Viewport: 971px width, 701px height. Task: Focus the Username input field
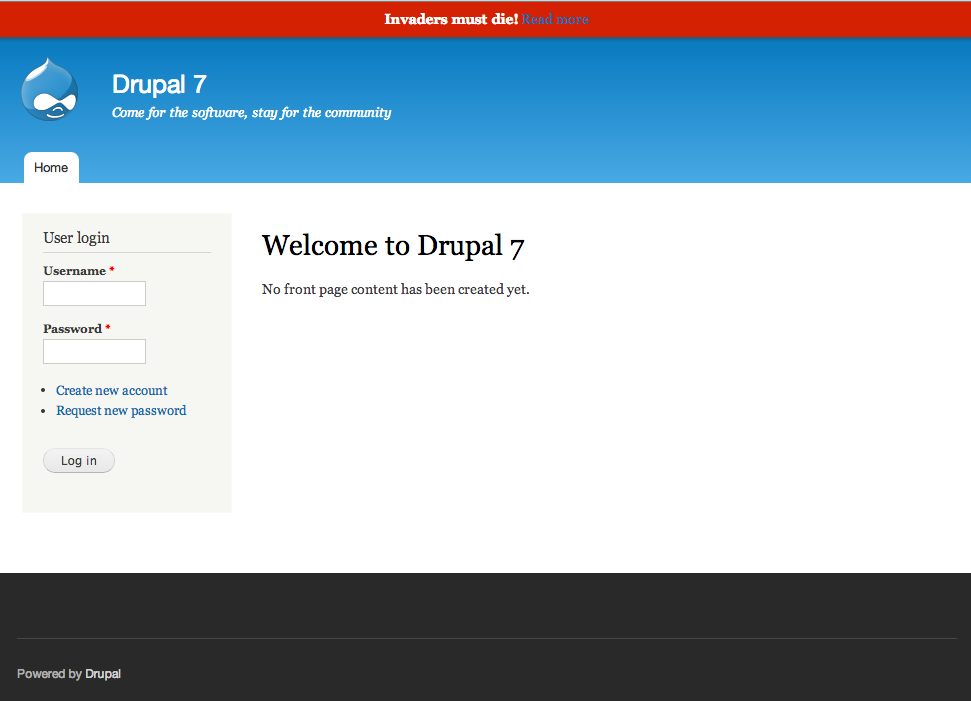(94, 294)
